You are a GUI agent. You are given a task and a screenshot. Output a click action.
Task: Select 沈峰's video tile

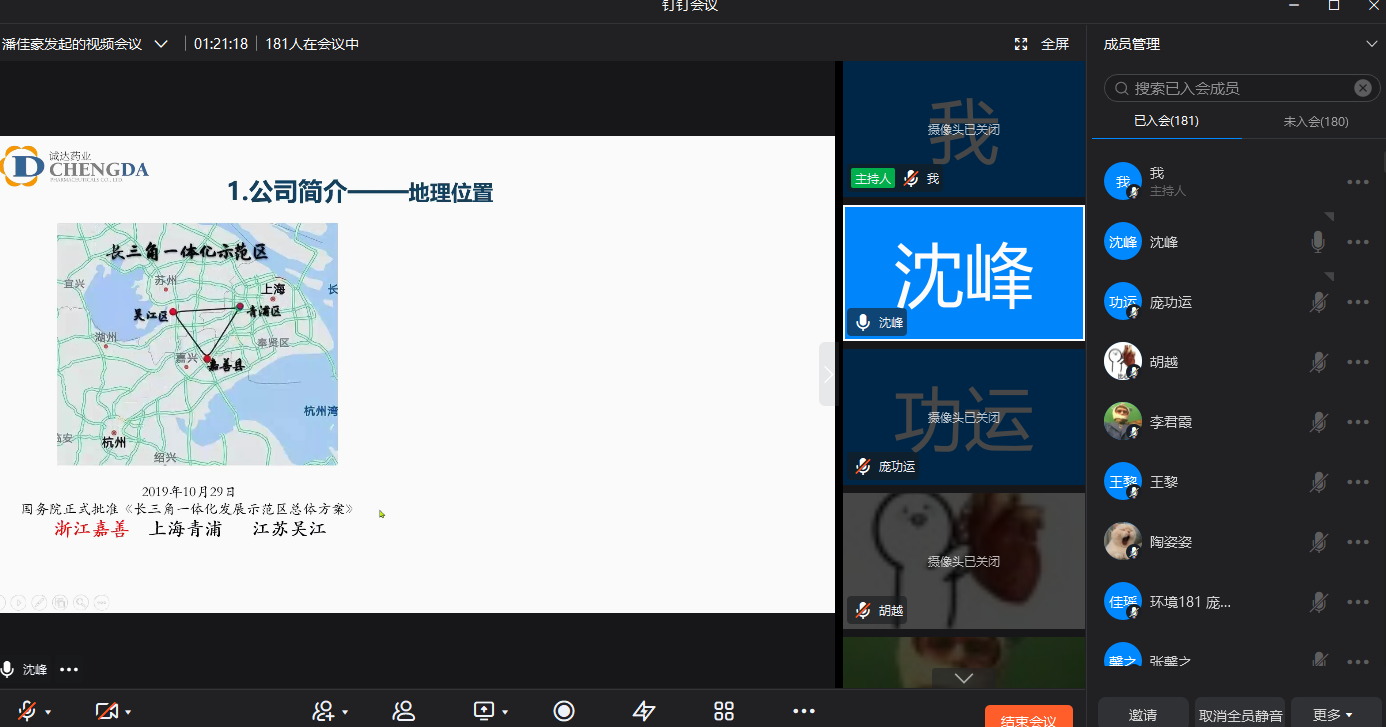coord(963,273)
